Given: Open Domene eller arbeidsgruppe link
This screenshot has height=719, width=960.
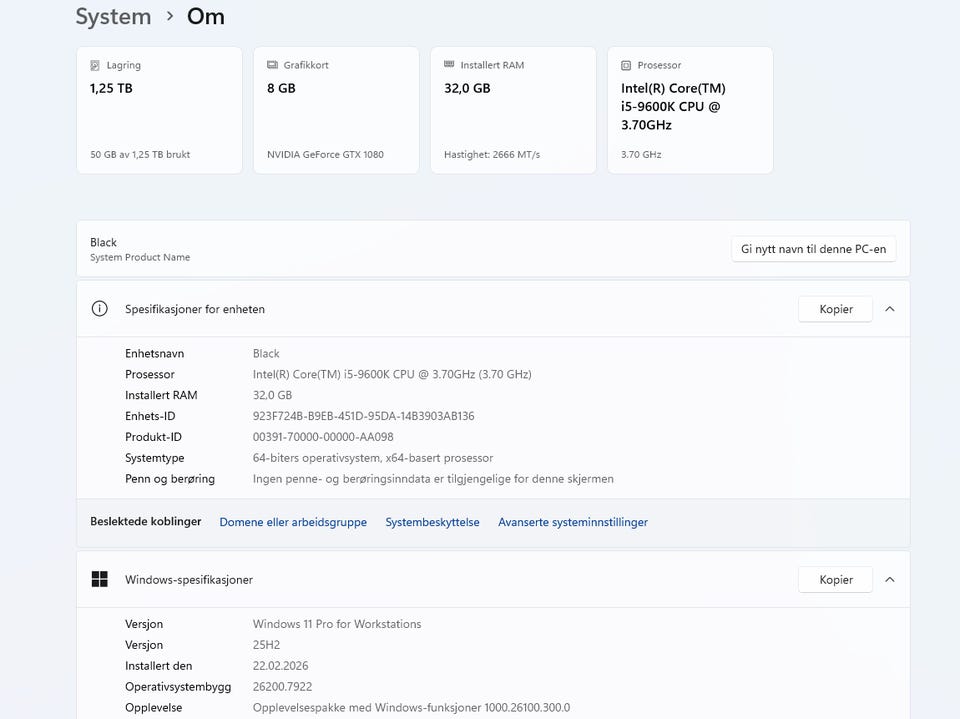Looking at the screenshot, I should point(293,522).
